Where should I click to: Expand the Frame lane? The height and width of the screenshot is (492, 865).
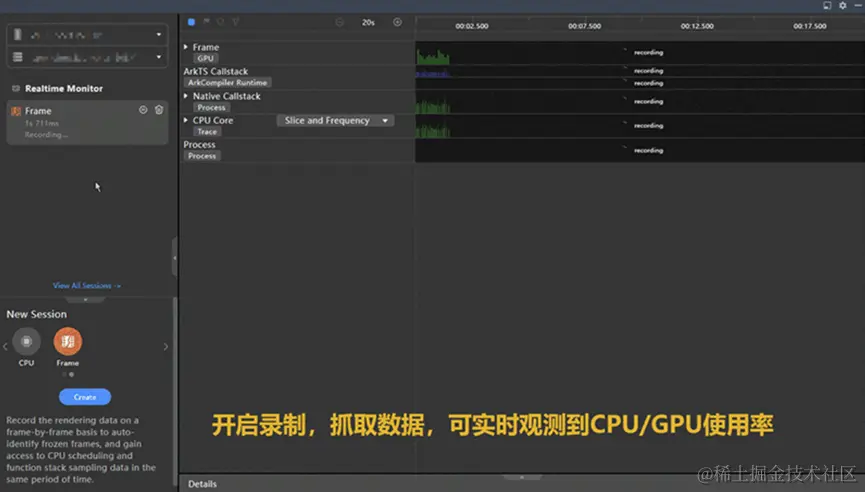(186, 47)
